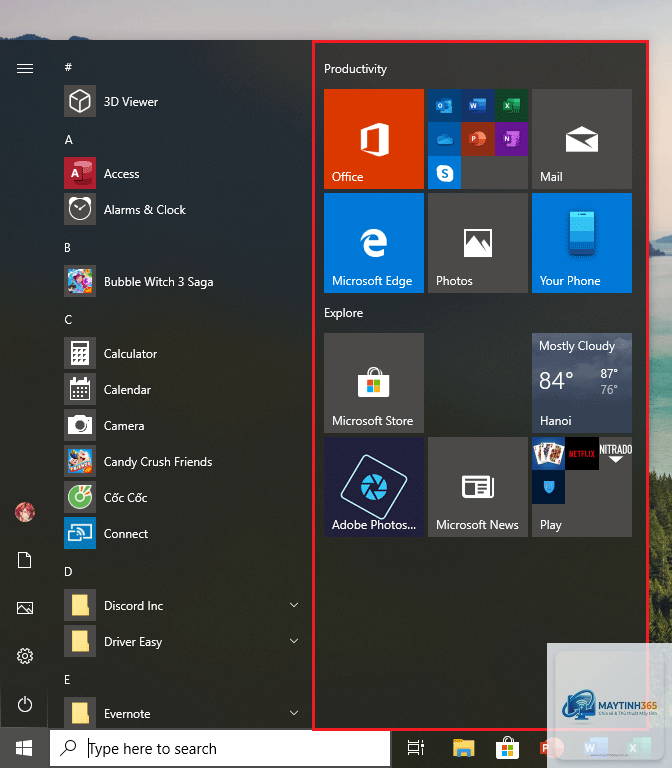Open Candy Crush Friends

[x=181, y=461]
